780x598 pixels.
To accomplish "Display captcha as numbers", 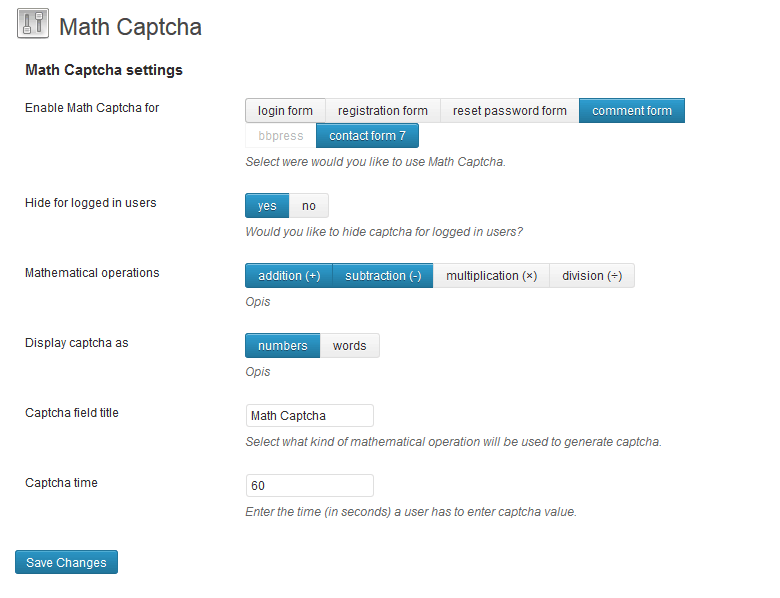I will (282, 346).
